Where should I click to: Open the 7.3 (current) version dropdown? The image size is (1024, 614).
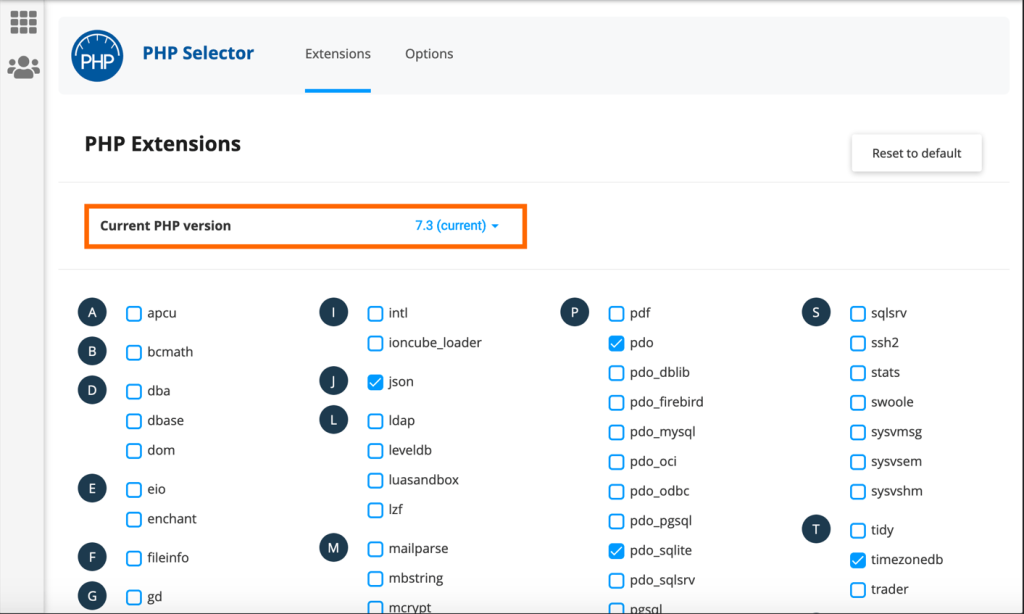point(456,225)
